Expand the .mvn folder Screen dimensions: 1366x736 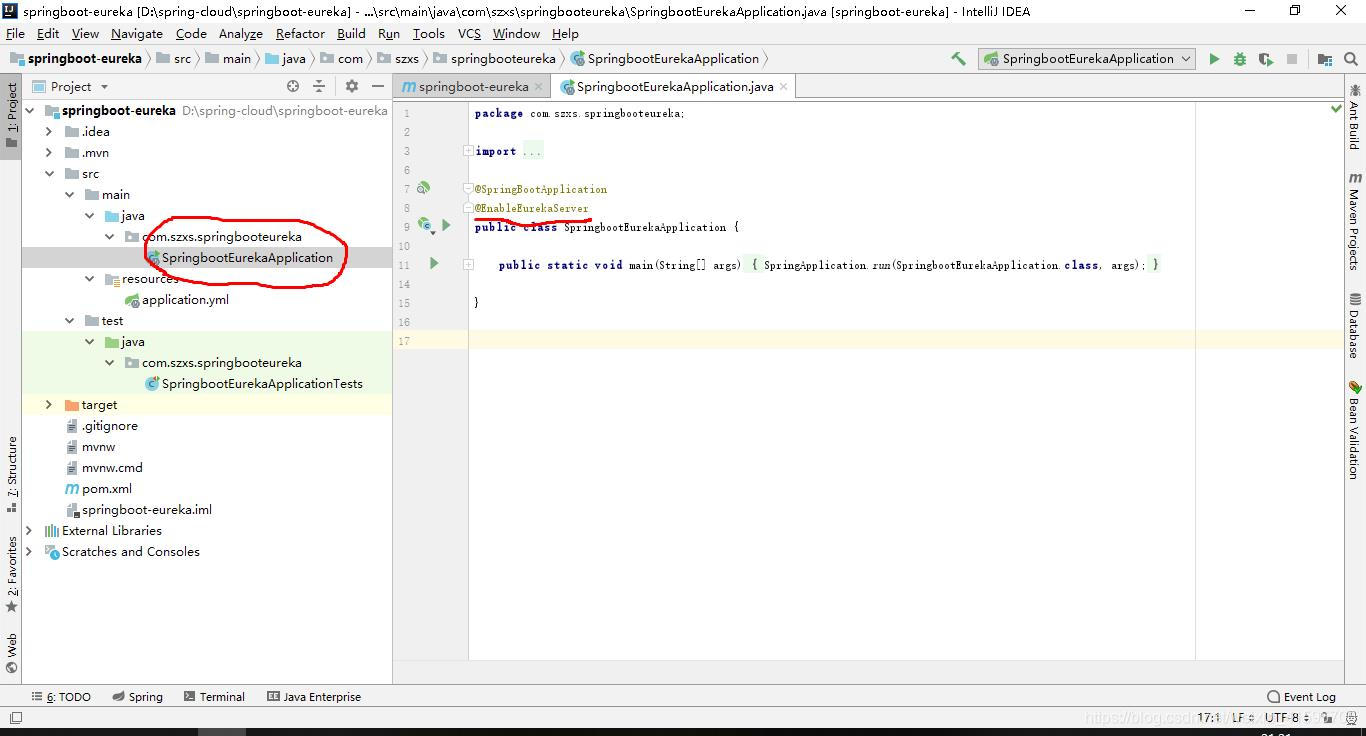[x=49, y=153]
